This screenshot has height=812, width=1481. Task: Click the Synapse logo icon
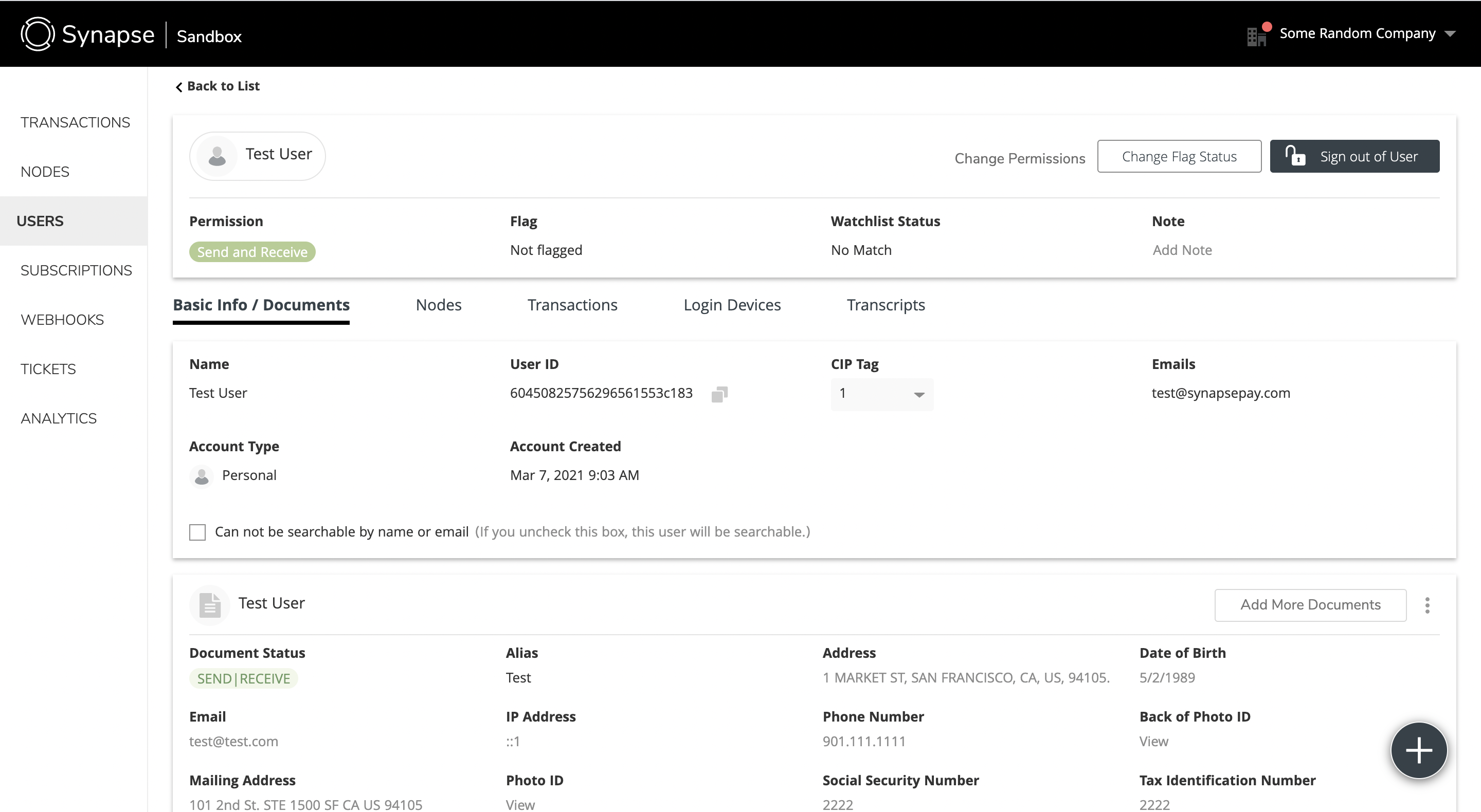click(x=38, y=34)
